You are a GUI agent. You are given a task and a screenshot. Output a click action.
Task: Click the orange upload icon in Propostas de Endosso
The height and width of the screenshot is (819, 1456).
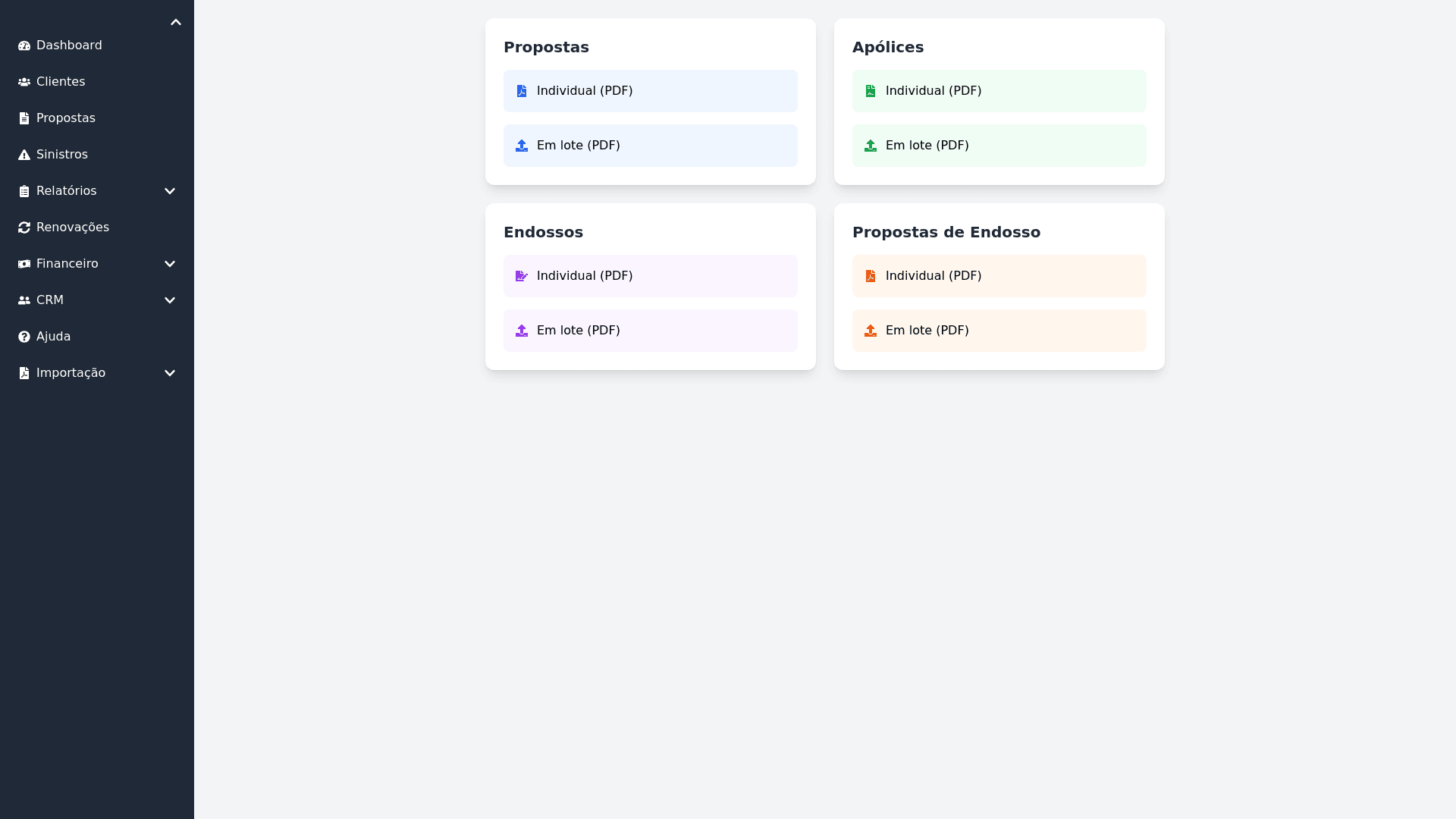[871, 331]
